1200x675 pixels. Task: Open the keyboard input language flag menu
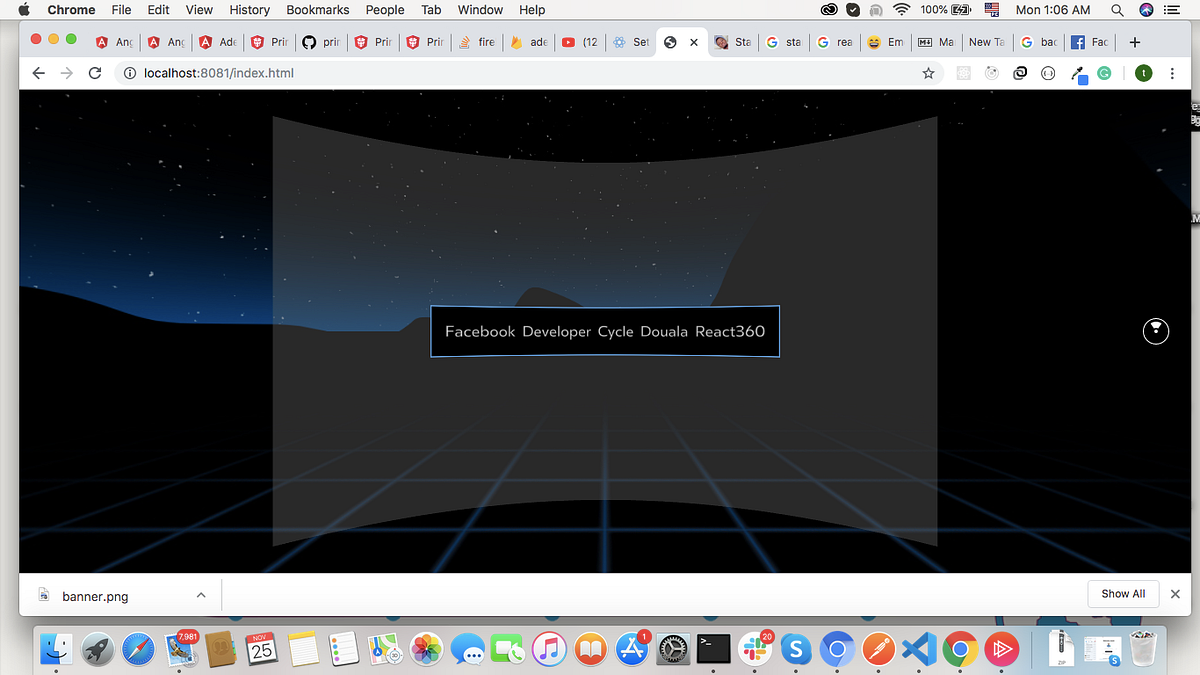point(991,10)
